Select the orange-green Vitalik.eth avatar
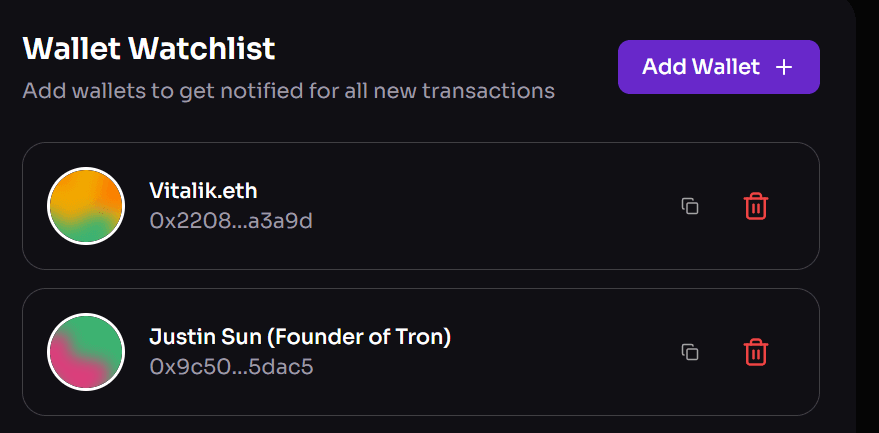The height and width of the screenshot is (433, 879). 86,206
